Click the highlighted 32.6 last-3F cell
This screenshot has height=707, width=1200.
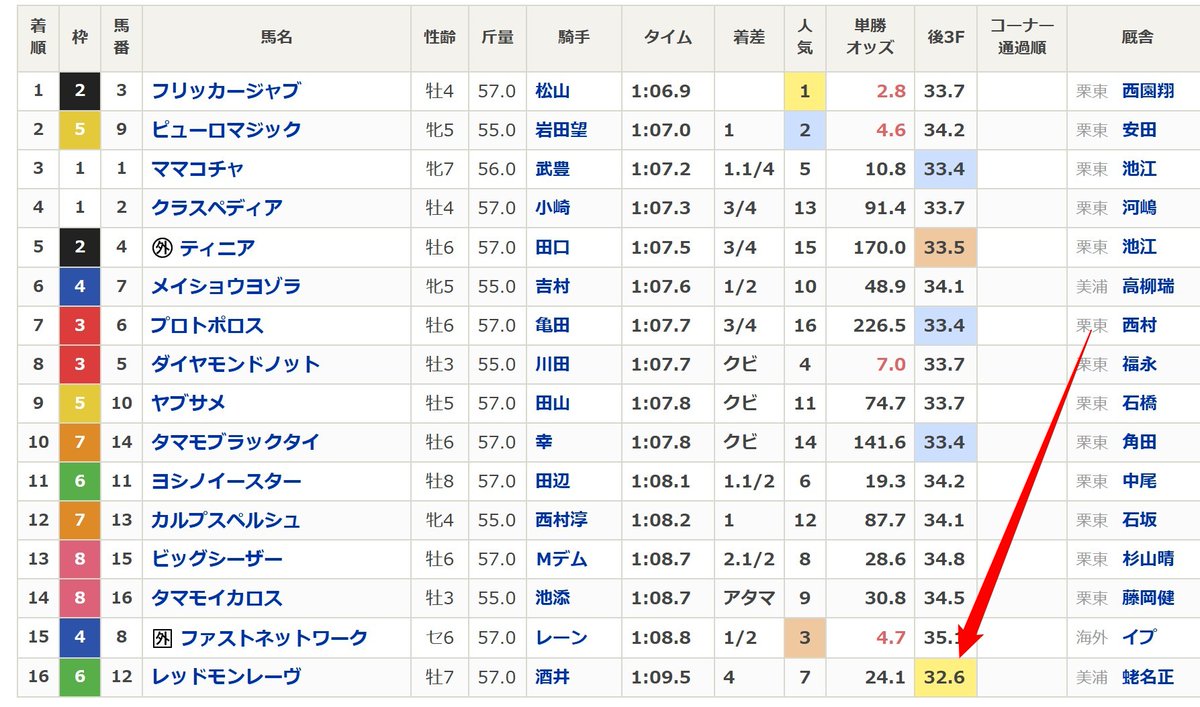pos(945,676)
